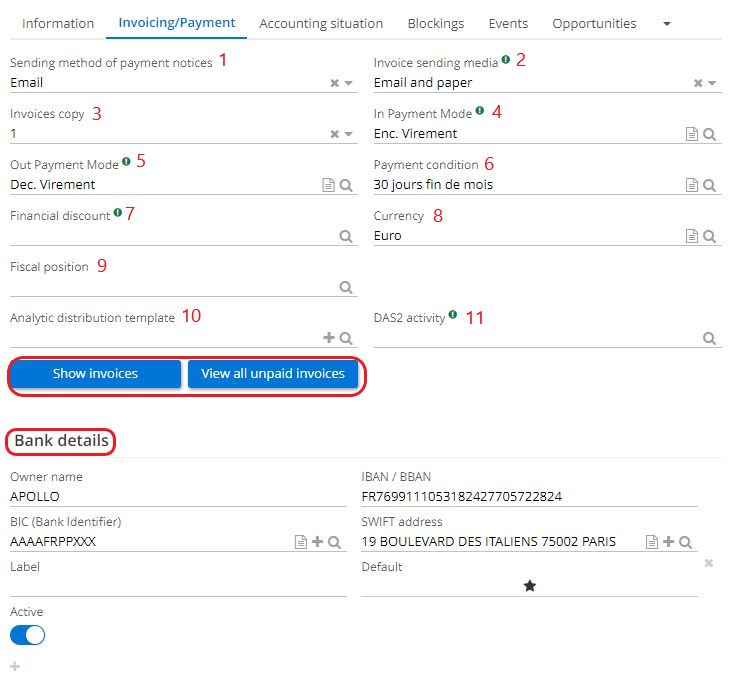This screenshot has height=693, width=729.
Task: Remove bank details entry with X icon
Action: [708, 564]
